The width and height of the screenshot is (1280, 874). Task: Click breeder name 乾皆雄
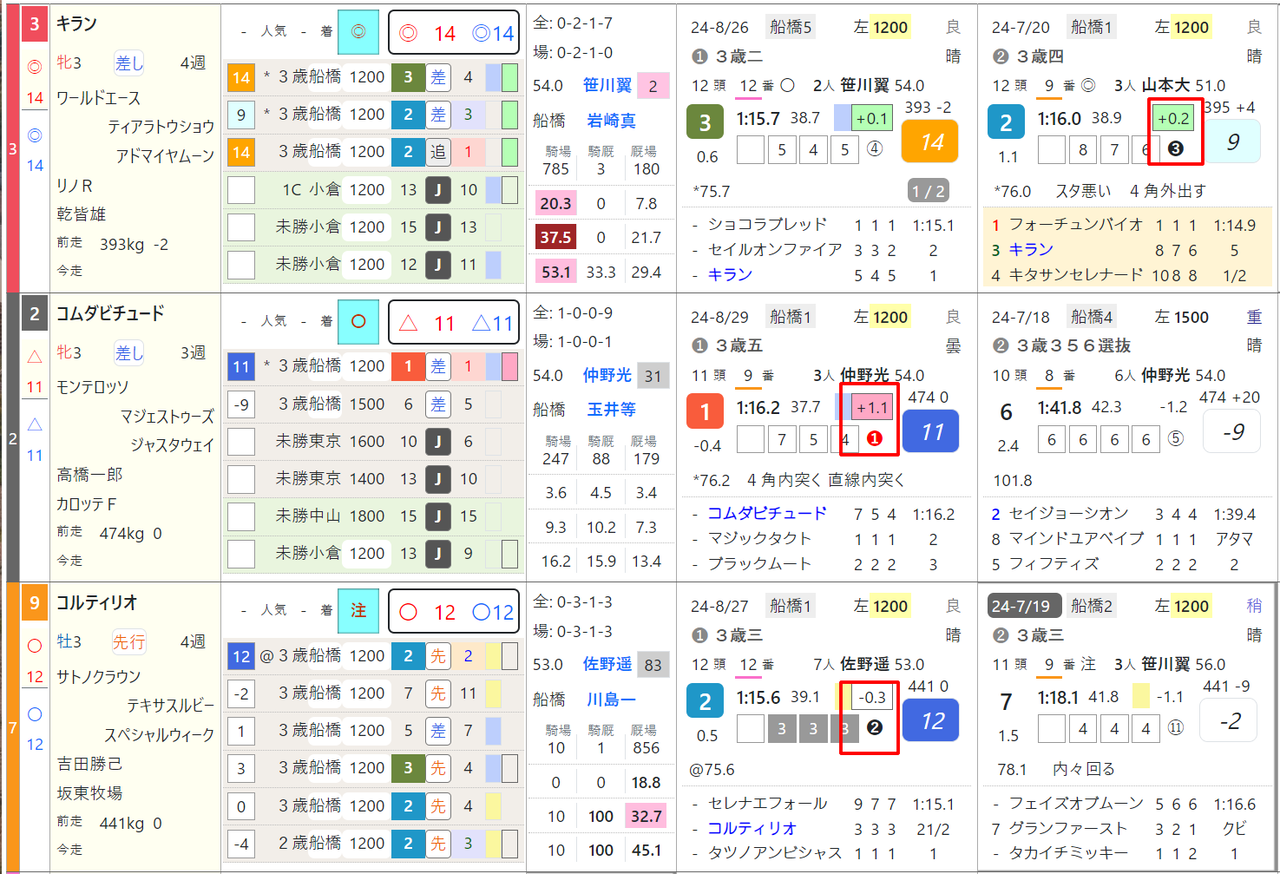point(81,214)
